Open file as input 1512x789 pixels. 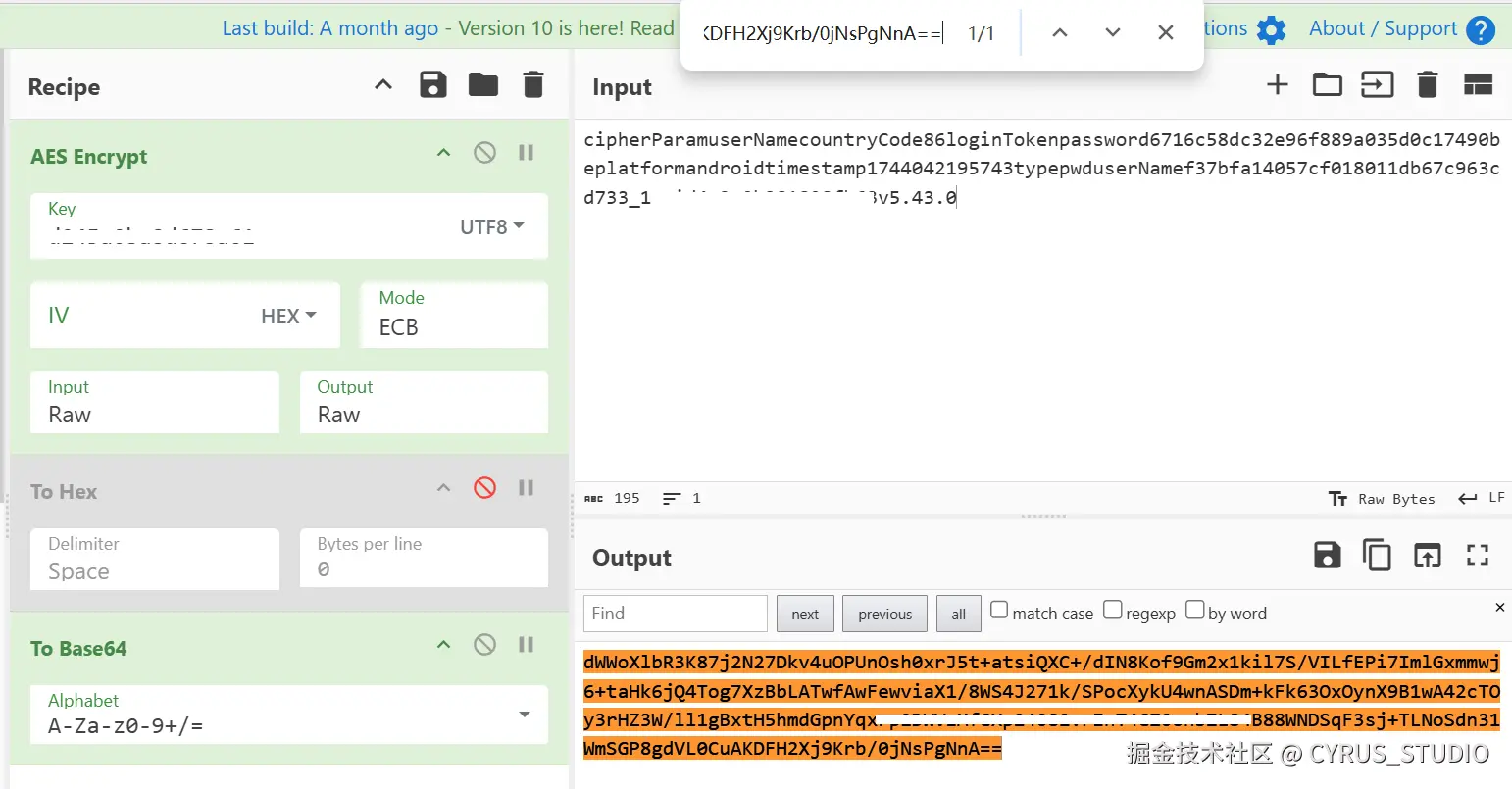pos(1378,85)
